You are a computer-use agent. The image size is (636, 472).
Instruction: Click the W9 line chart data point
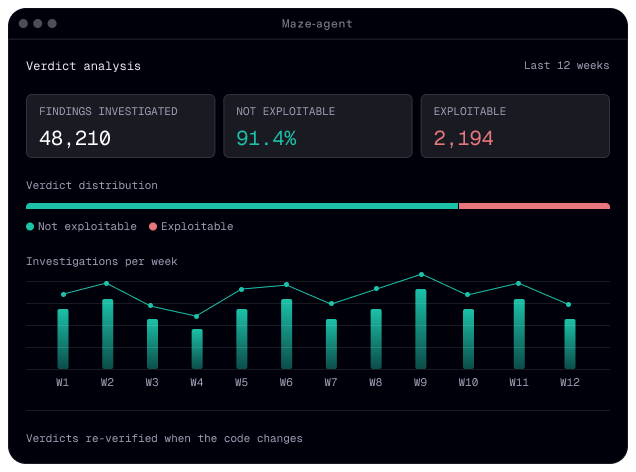pyautogui.click(x=421, y=275)
